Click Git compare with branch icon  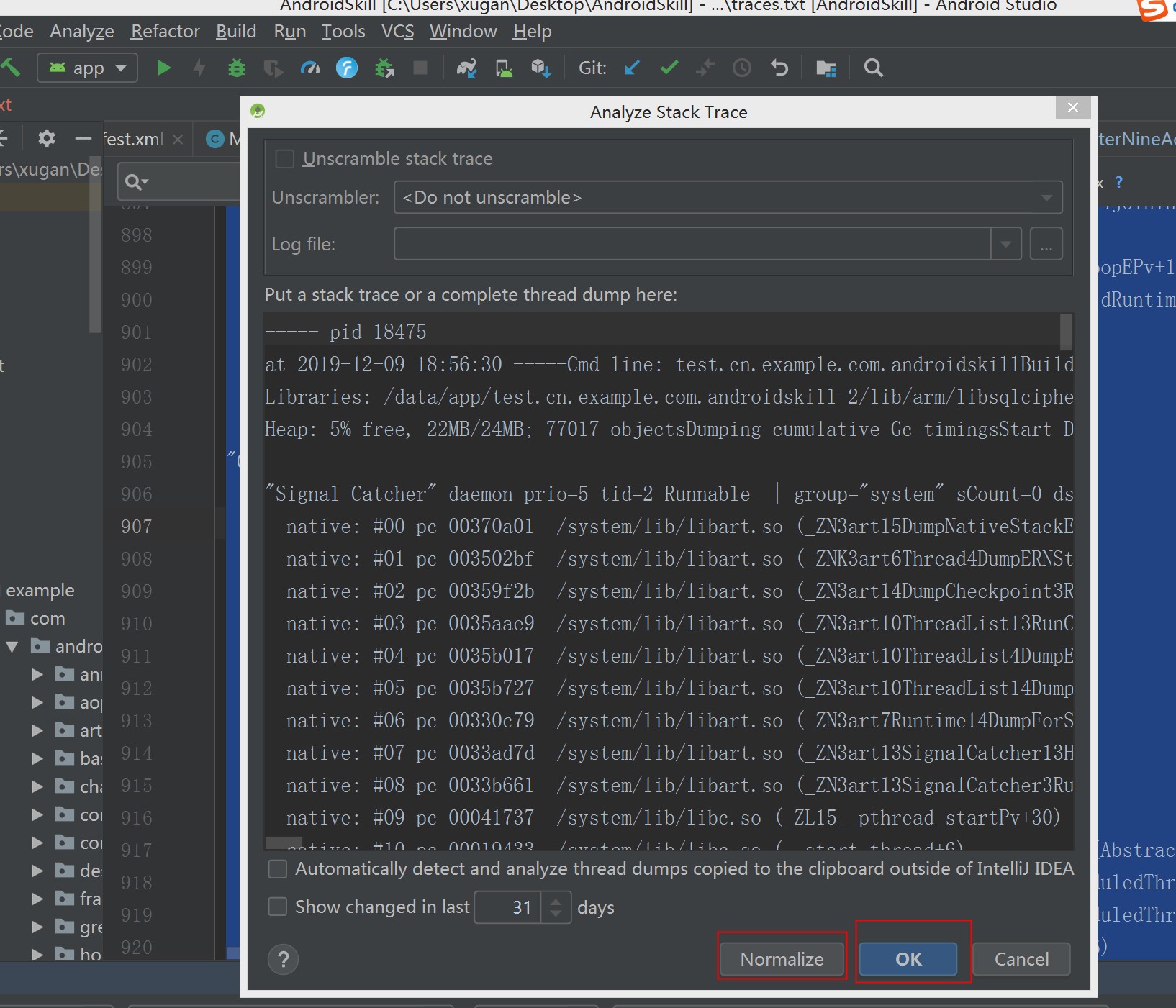click(x=705, y=68)
